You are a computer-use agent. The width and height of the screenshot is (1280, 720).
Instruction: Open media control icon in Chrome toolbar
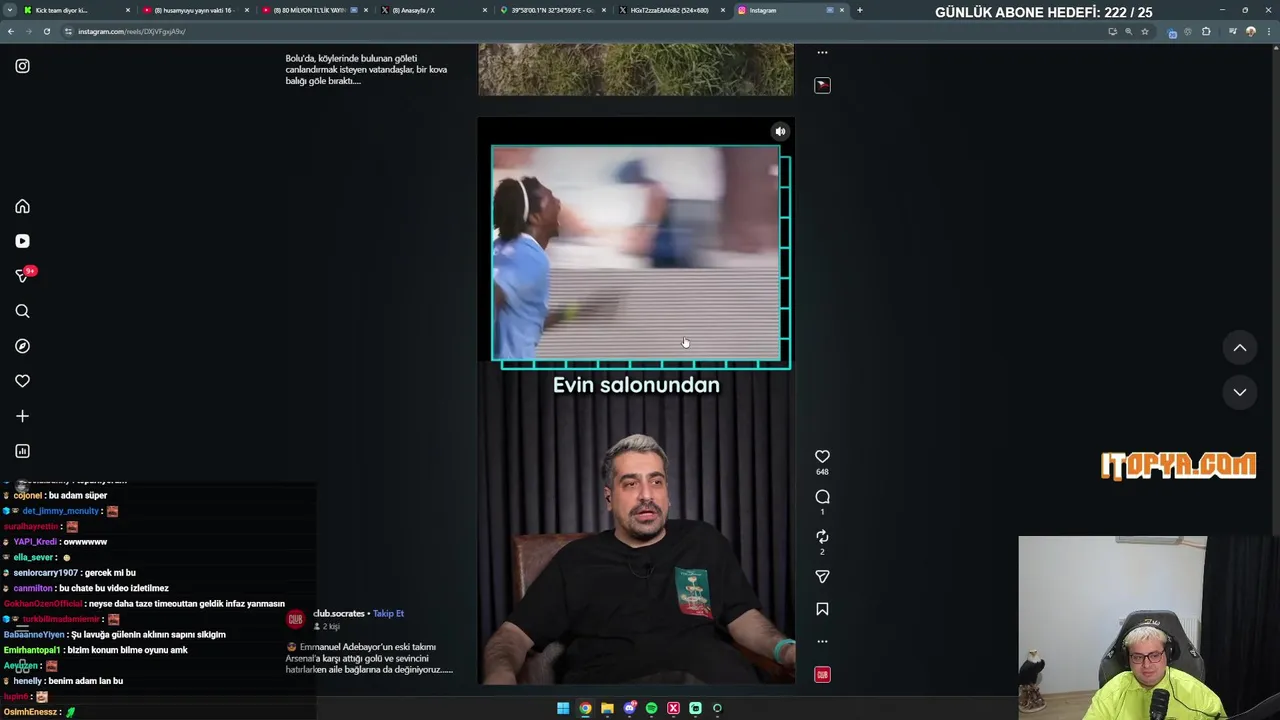pos(1232,31)
